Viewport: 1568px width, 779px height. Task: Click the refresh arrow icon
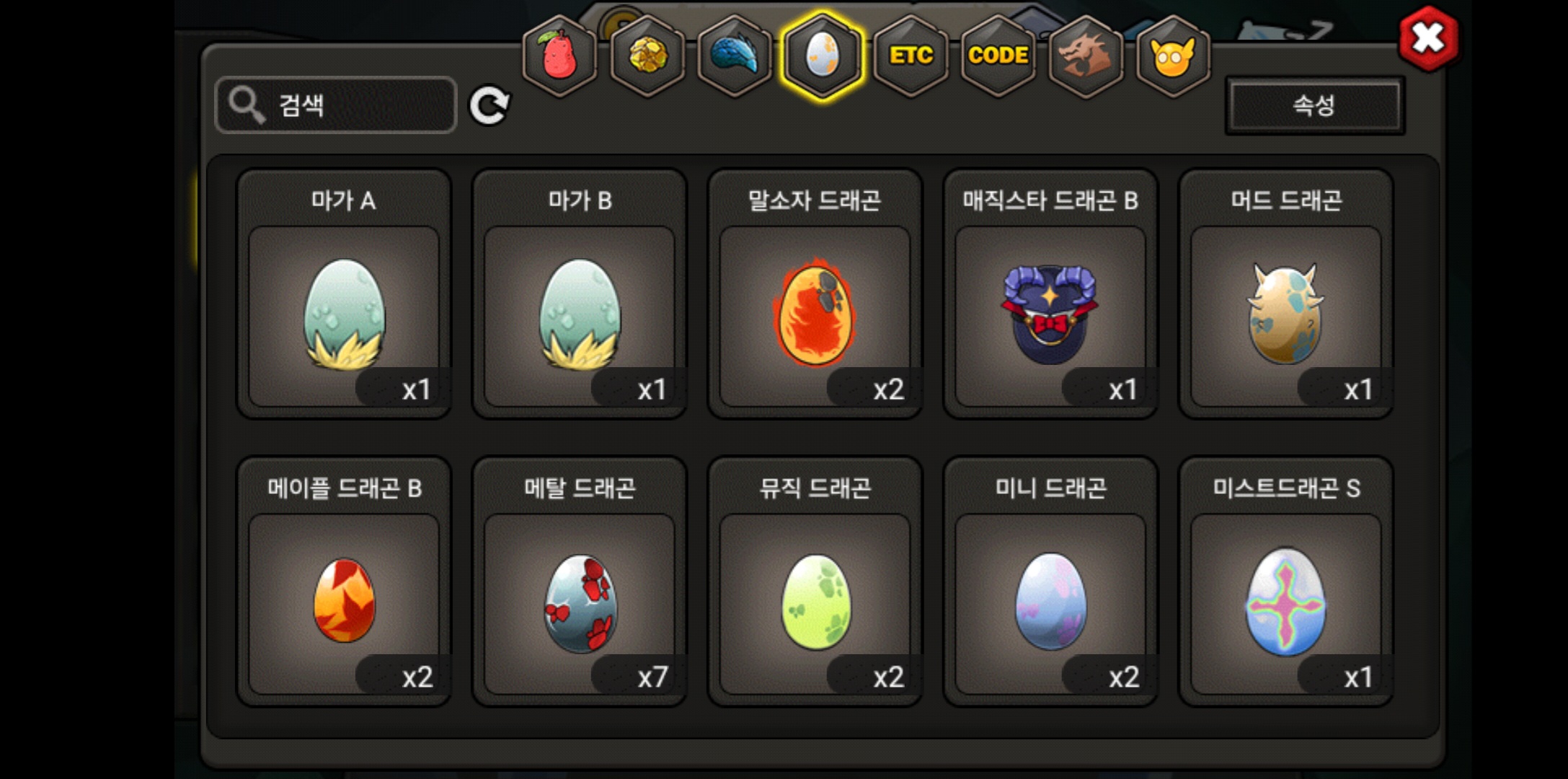coord(490,106)
